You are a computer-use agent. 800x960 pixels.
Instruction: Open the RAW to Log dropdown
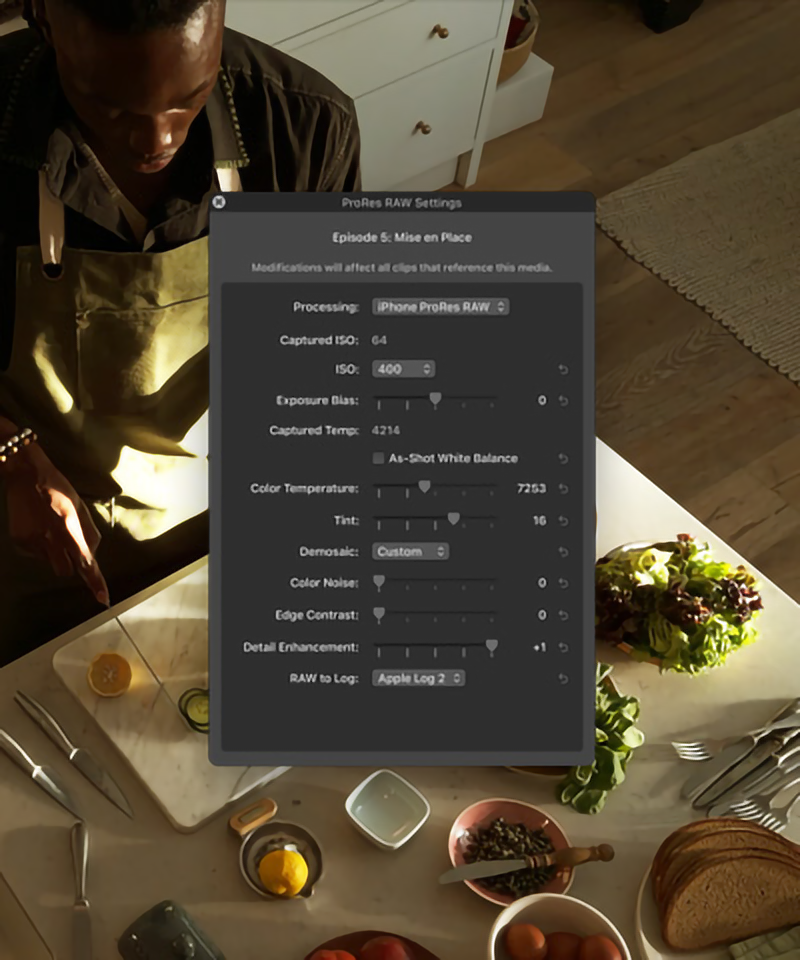[x=418, y=678]
